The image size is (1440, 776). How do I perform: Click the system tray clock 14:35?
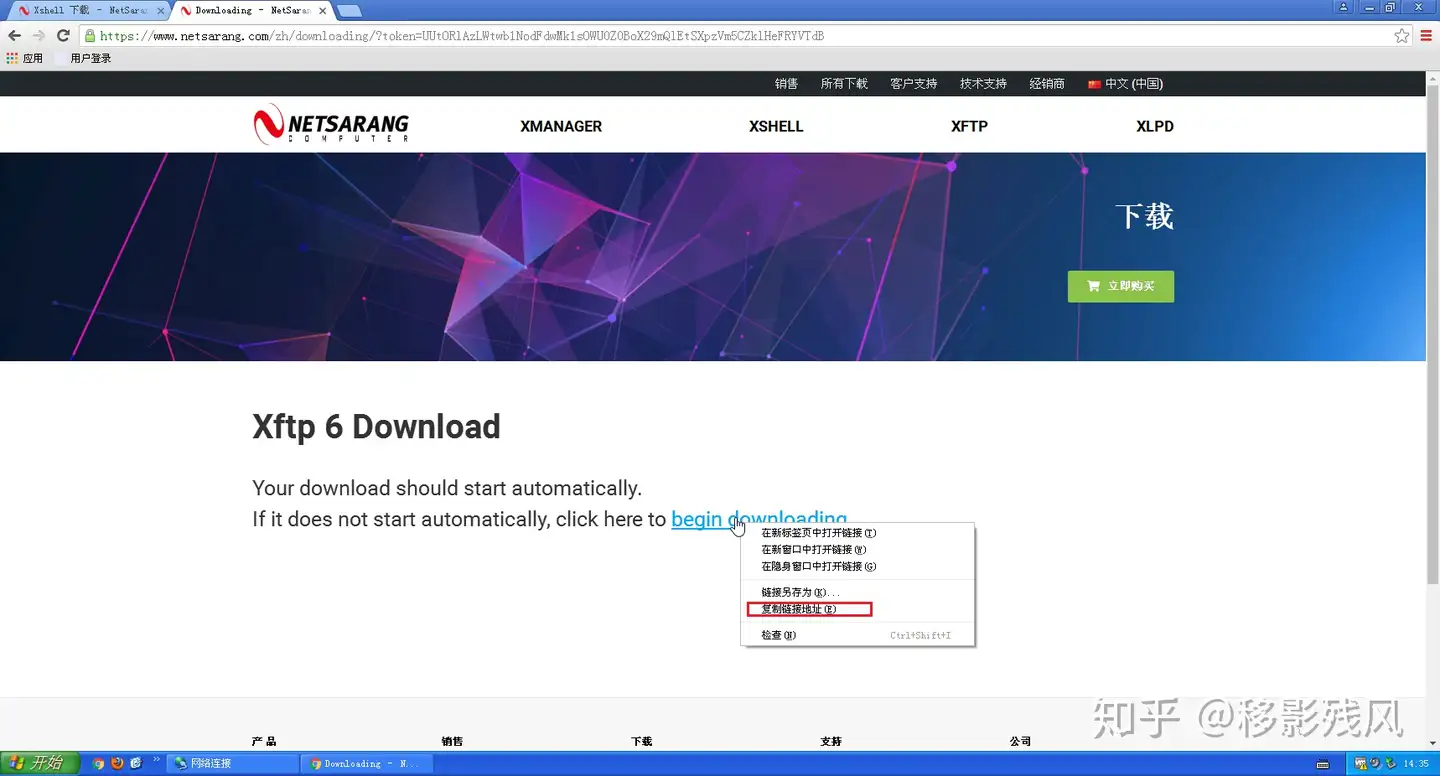click(1416, 764)
